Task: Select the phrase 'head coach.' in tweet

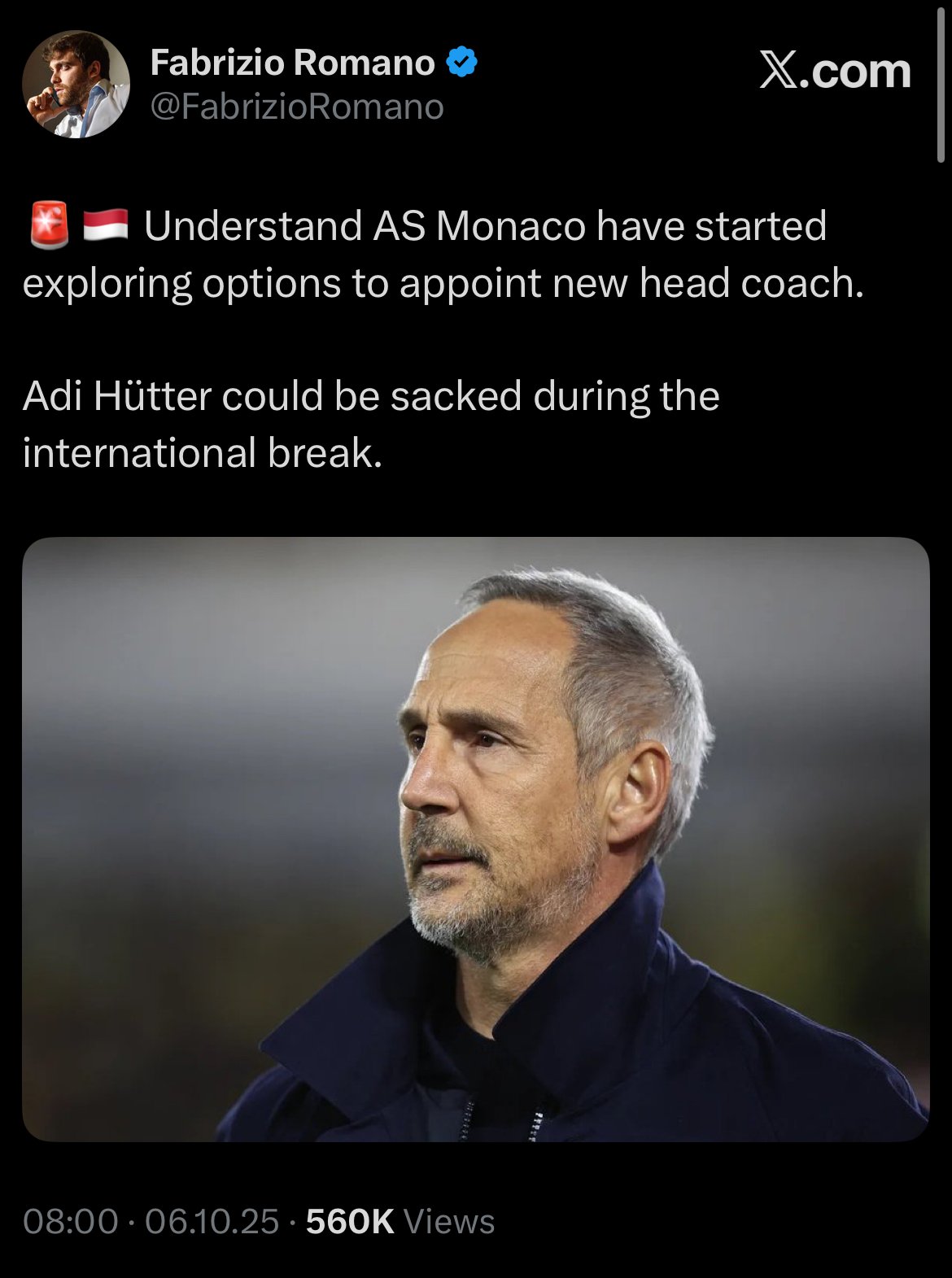Action: click(x=752, y=283)
